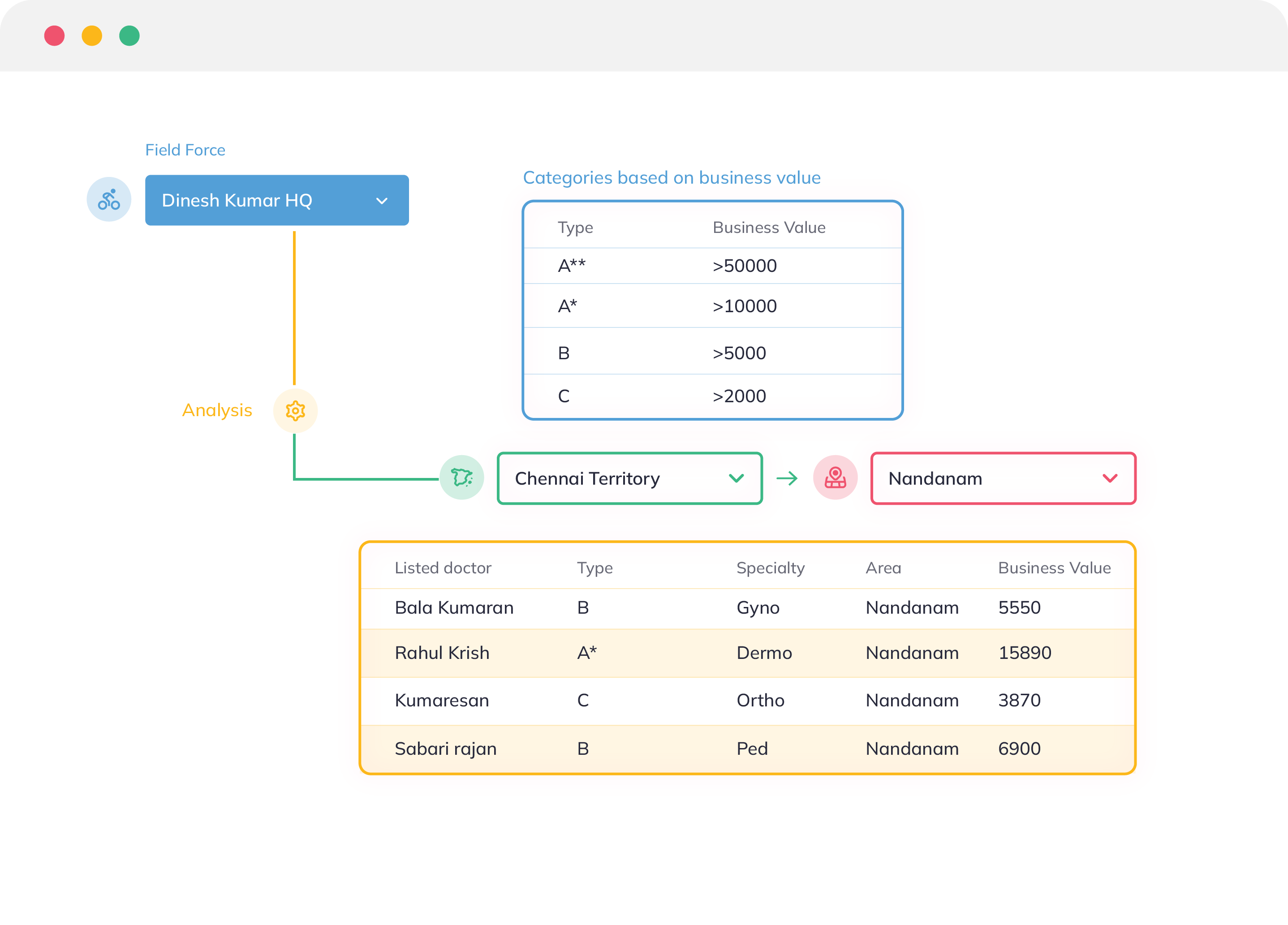Click the green window maximize dot
1288x925 pixels.
[x=129, y=36]
